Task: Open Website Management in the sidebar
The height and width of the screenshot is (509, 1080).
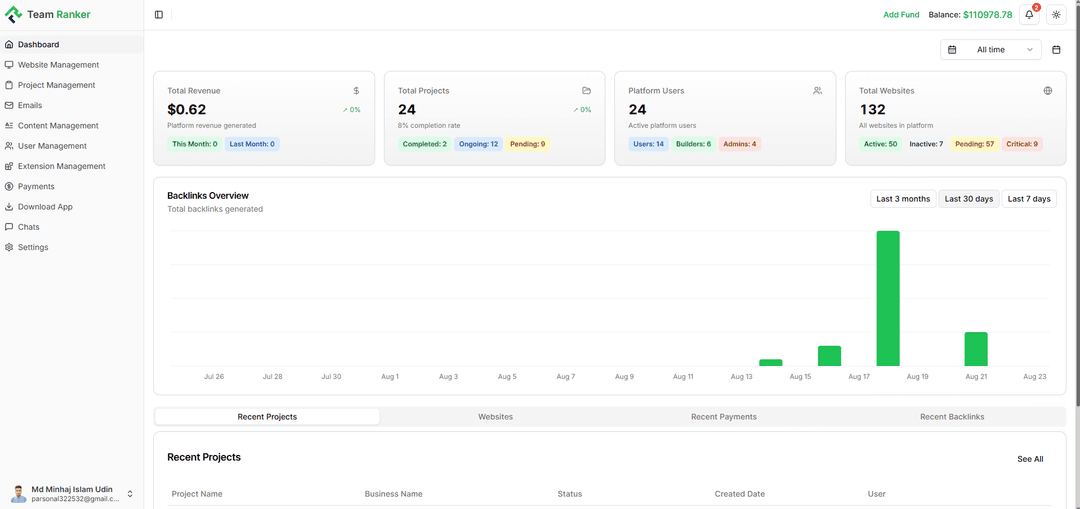Action: (x=58, y=65)
